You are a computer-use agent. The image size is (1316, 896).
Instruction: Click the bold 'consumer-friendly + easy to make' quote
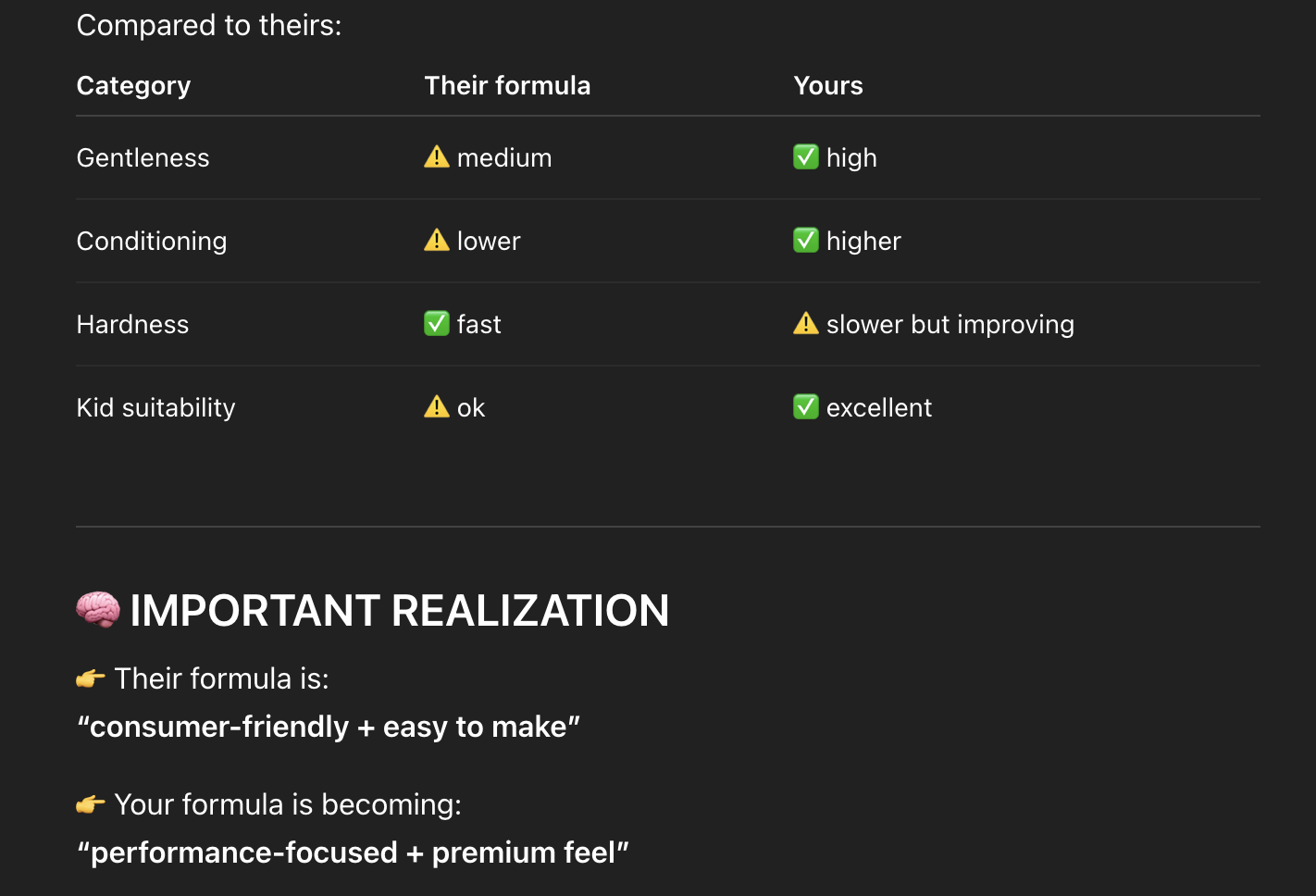tap(329, 728)
